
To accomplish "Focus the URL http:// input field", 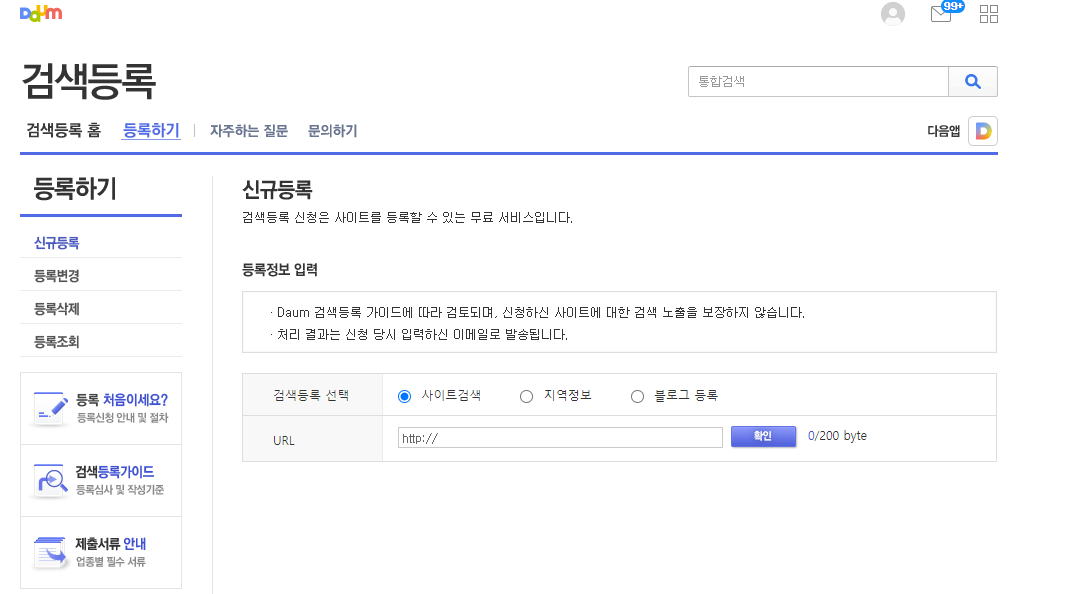I will pos(560,438).
